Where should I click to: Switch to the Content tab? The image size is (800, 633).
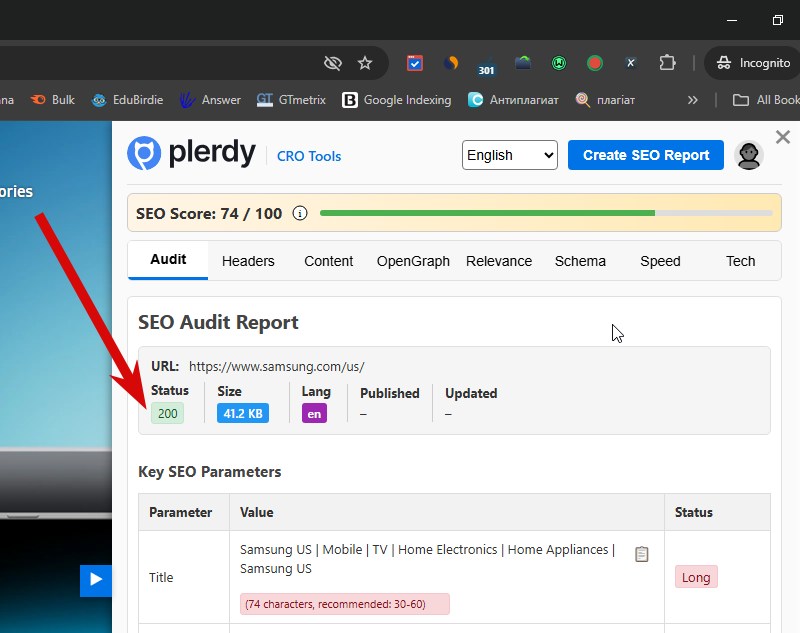tap(329, 261)
